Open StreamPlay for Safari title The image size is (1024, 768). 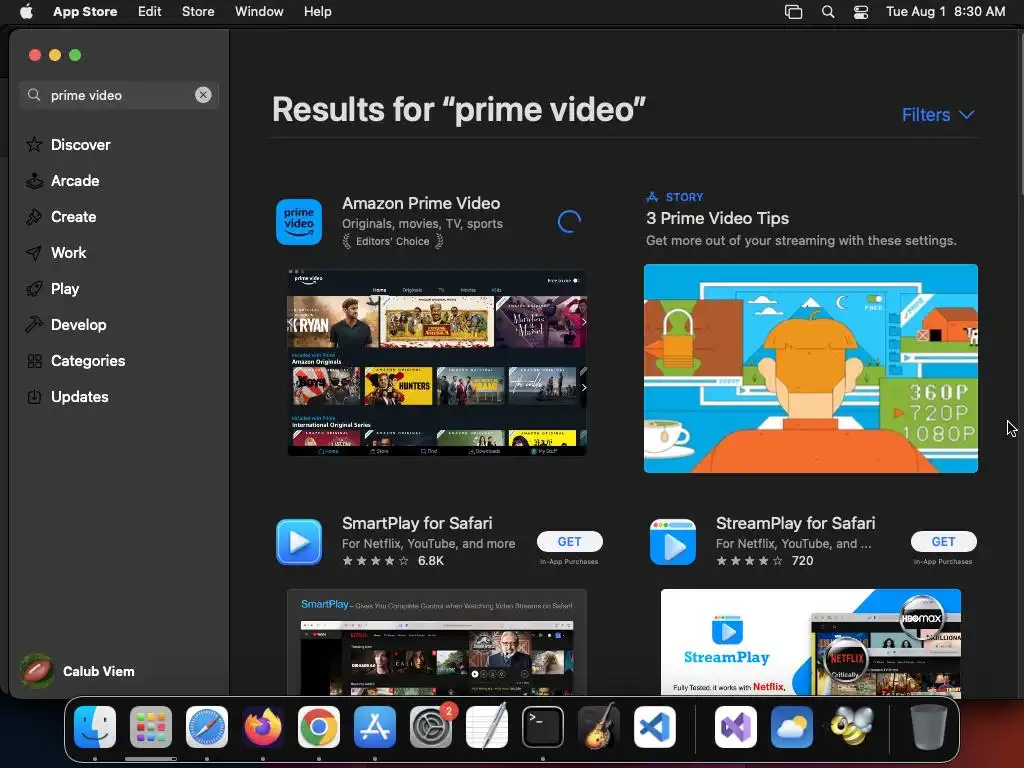pos(795,523)
